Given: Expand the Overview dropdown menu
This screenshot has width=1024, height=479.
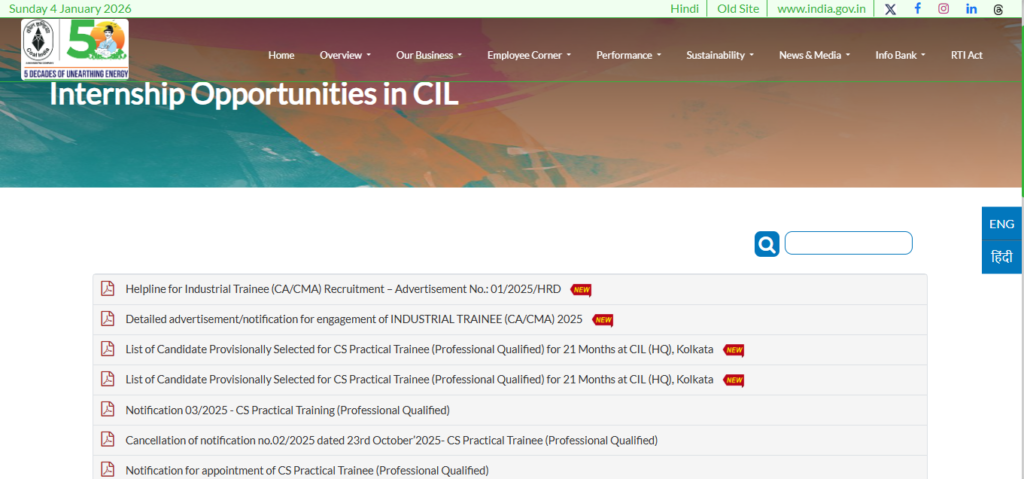Looking at the screenshot, I should (345, 55).
